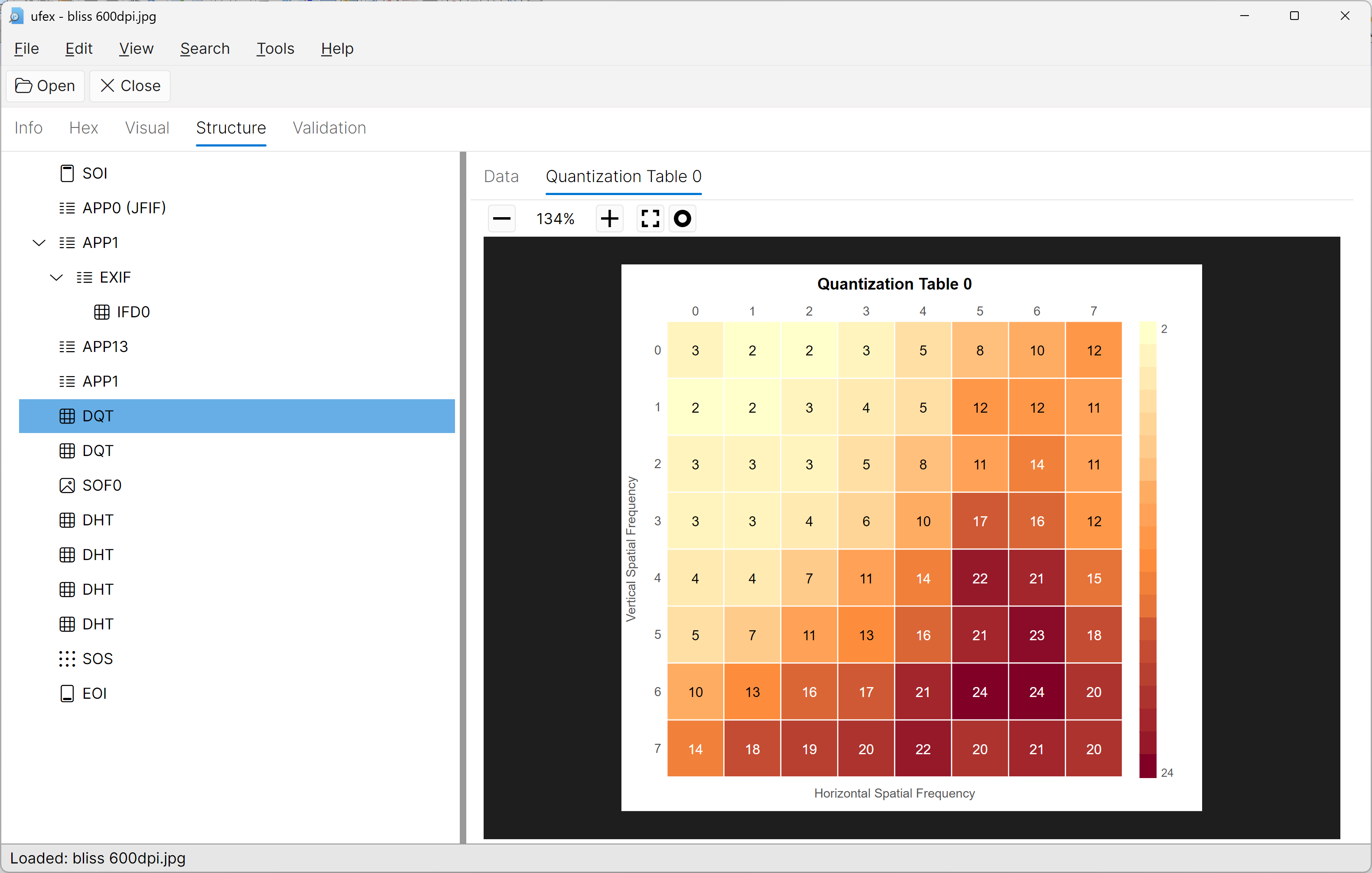Click the heatmap color scale bar
The height and width of the screenshot is (873, 1372).
1148,549
